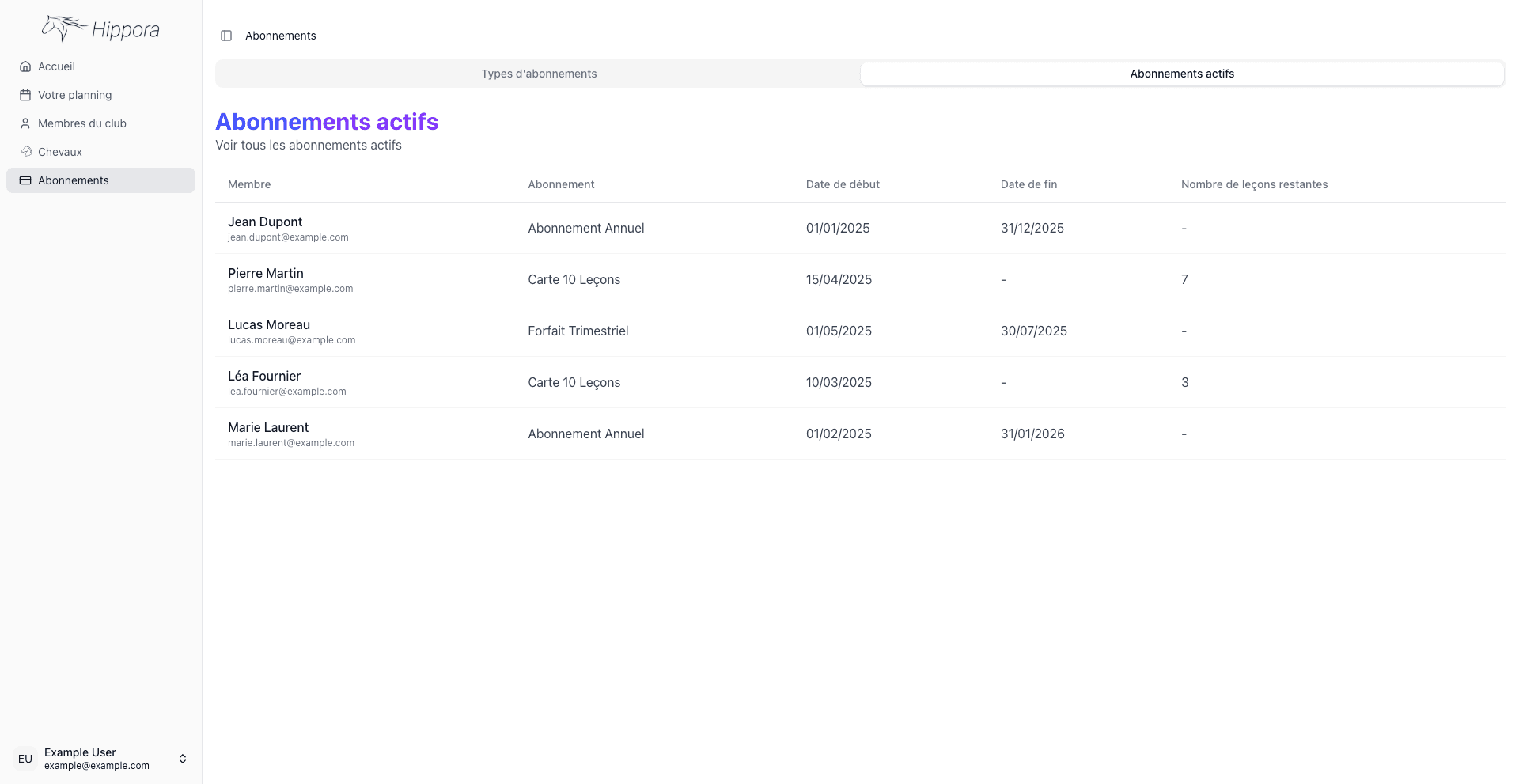Click the home icon beside Accueil
This screenshot has height=784, width=1519.
pos(25,66)
